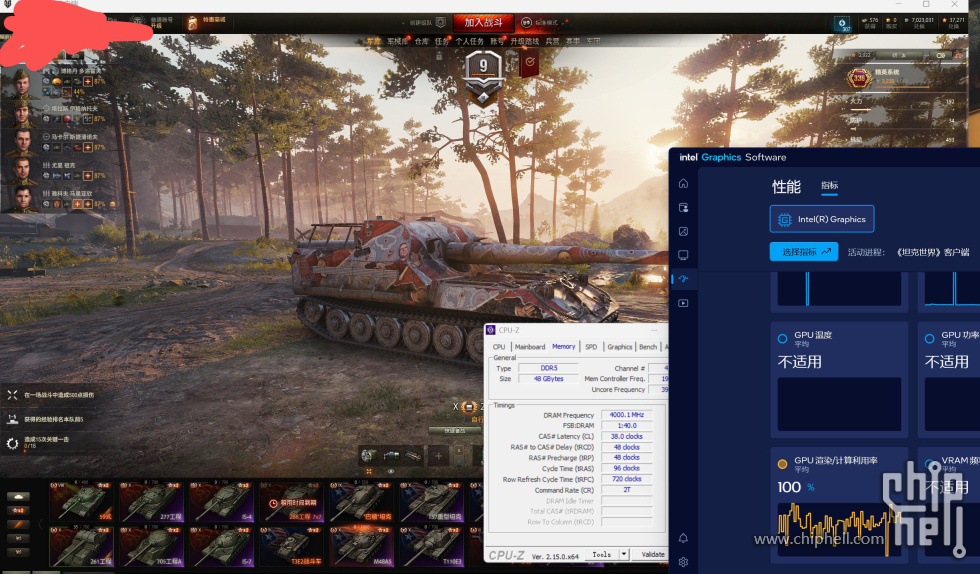Toggle GPU 功率 metric radio
The height and width of the screenshot is (574, 980).
(929, 338)
